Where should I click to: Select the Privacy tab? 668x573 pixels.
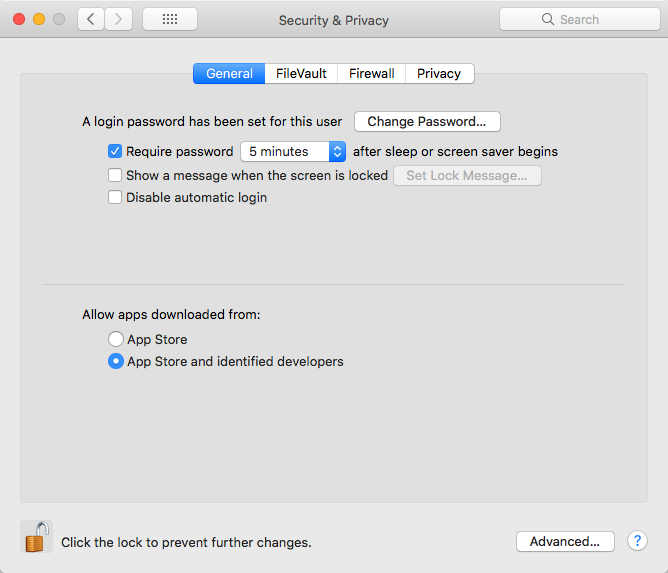click(439, 74)
